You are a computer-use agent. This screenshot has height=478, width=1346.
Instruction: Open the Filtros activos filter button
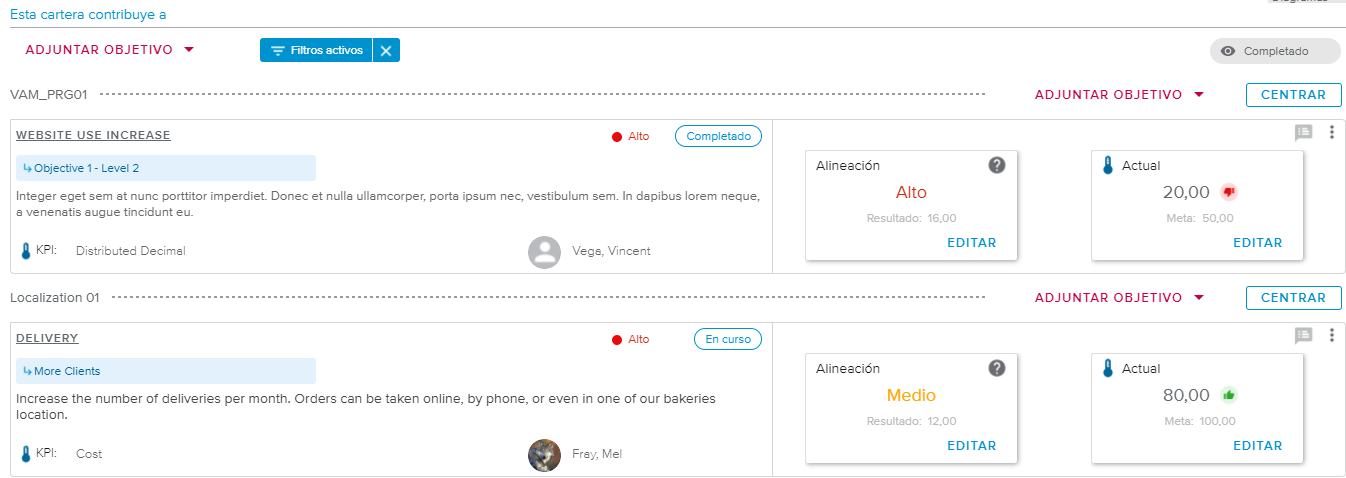coord(316,50)
